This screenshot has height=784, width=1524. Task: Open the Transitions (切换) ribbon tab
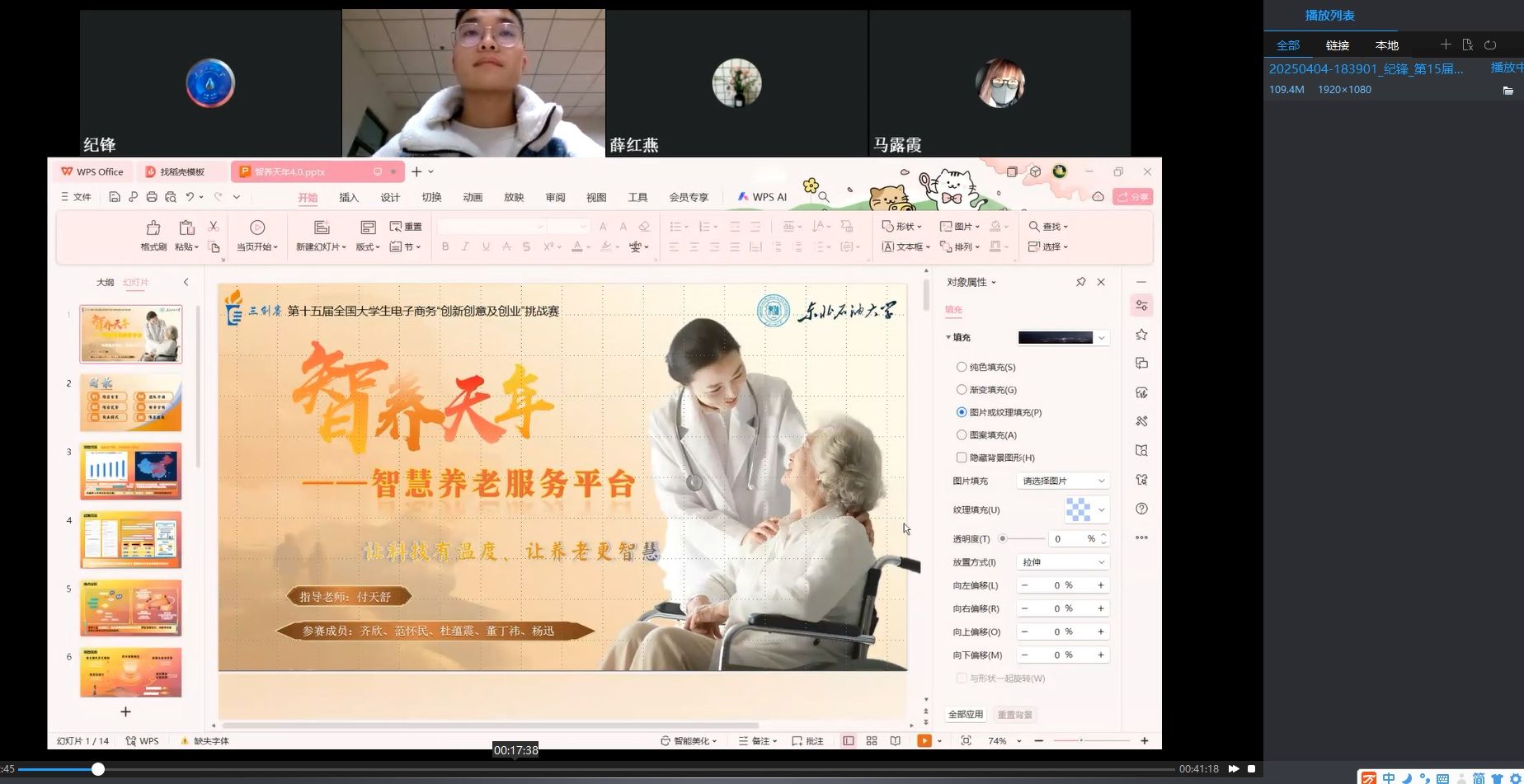(x=431, y=197)
